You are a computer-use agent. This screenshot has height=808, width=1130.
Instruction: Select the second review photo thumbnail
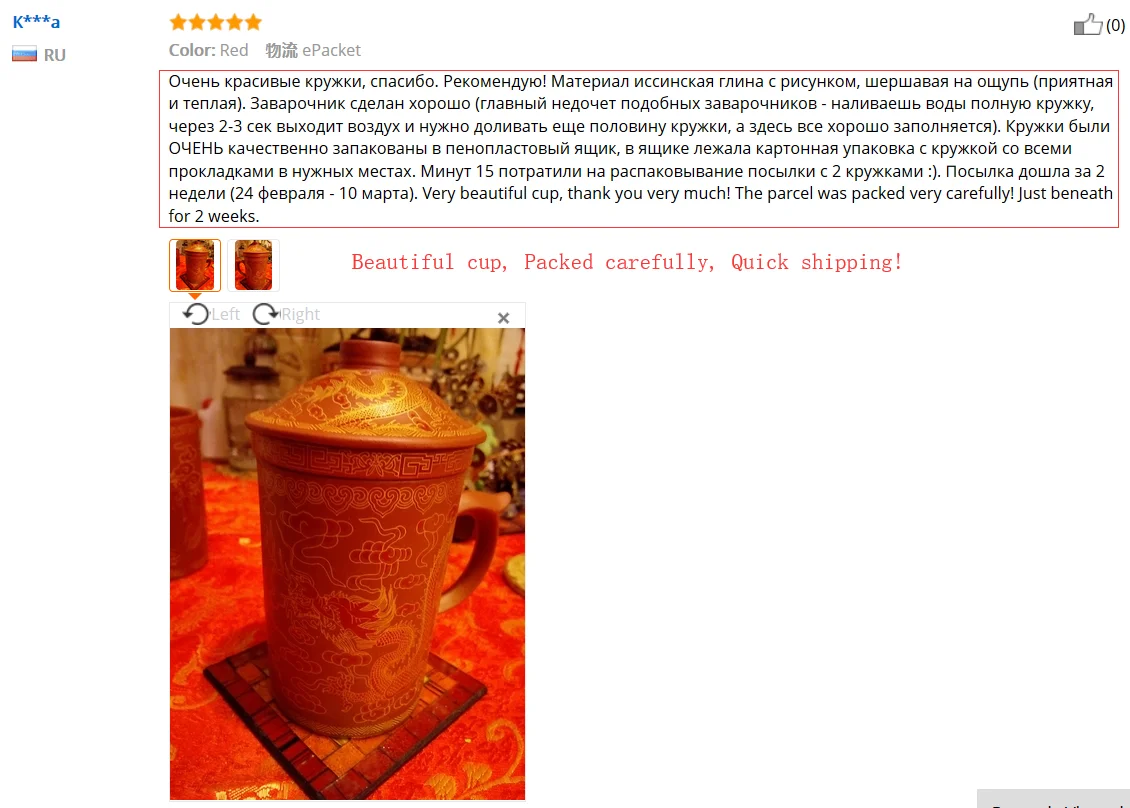(x=253, y=265)
